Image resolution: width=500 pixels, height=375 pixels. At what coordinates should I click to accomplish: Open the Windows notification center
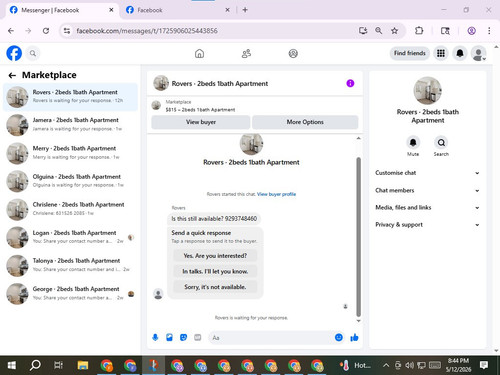[x=484, y=365]
